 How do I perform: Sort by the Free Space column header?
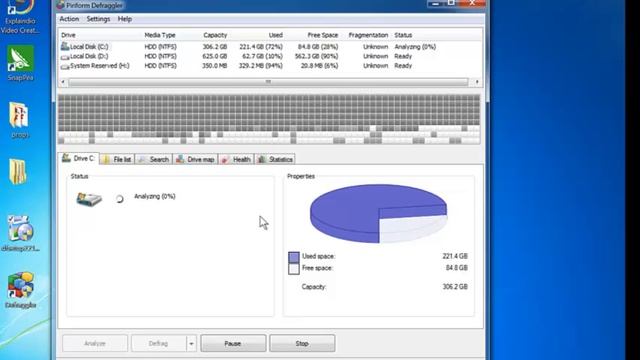coord(322,35)
